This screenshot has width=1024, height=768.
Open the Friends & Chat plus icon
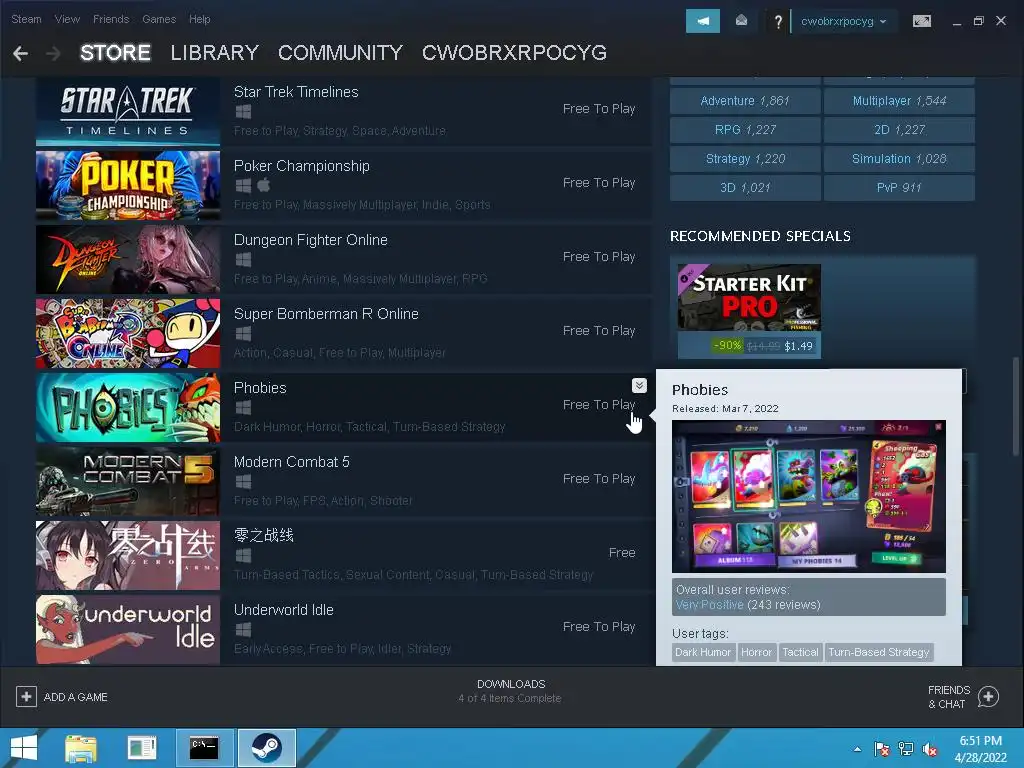(x=988, y=697)
